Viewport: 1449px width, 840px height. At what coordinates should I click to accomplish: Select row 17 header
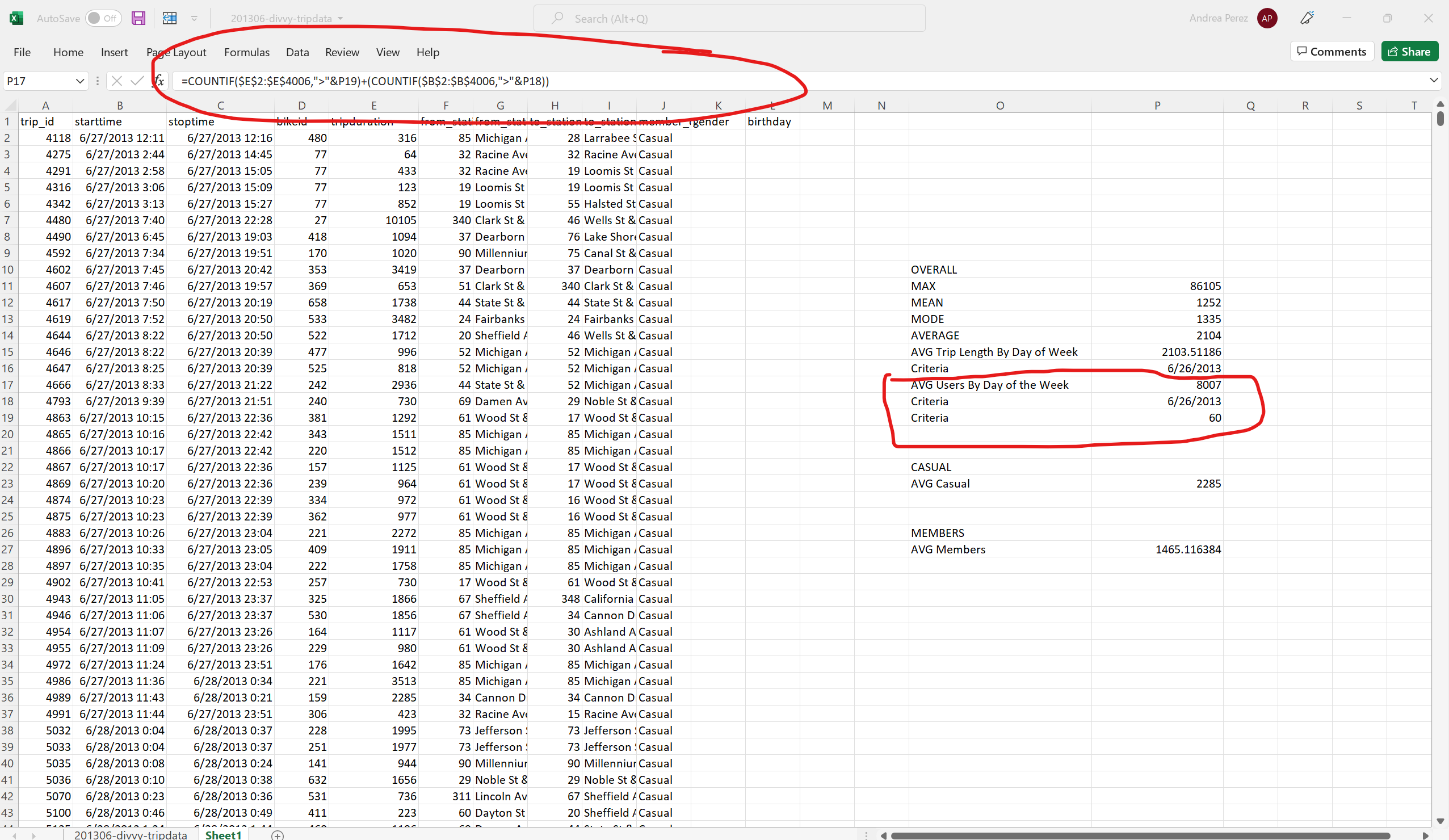8,385
